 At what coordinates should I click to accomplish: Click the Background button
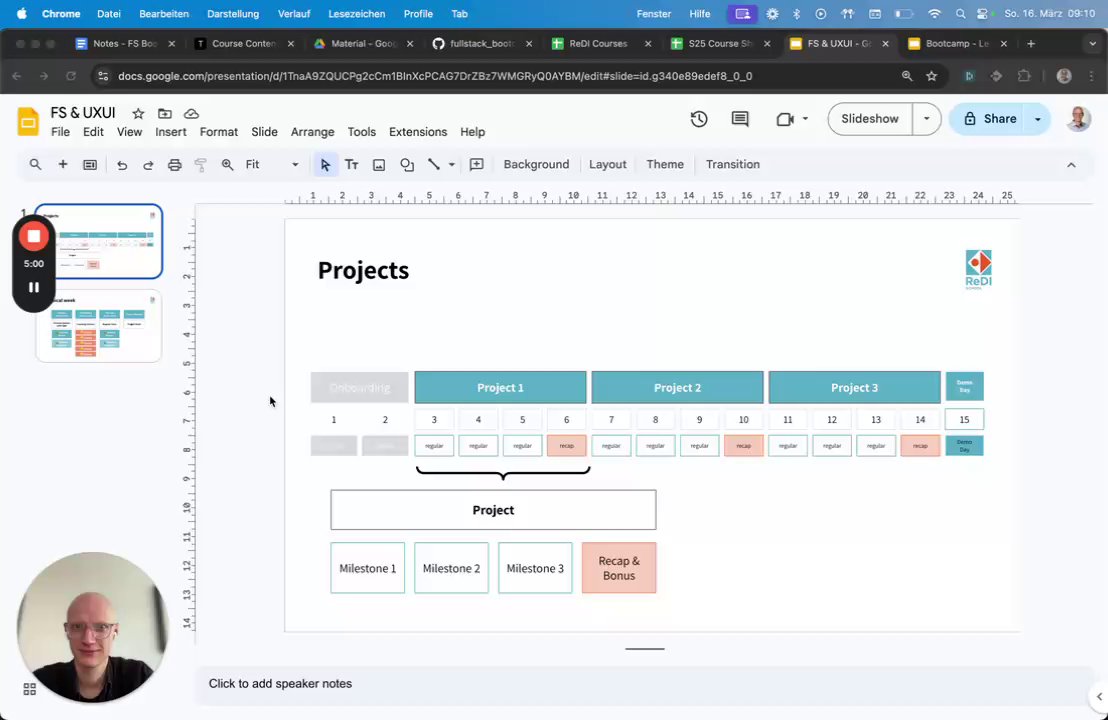pyautogui.click(x=536, y=165)
